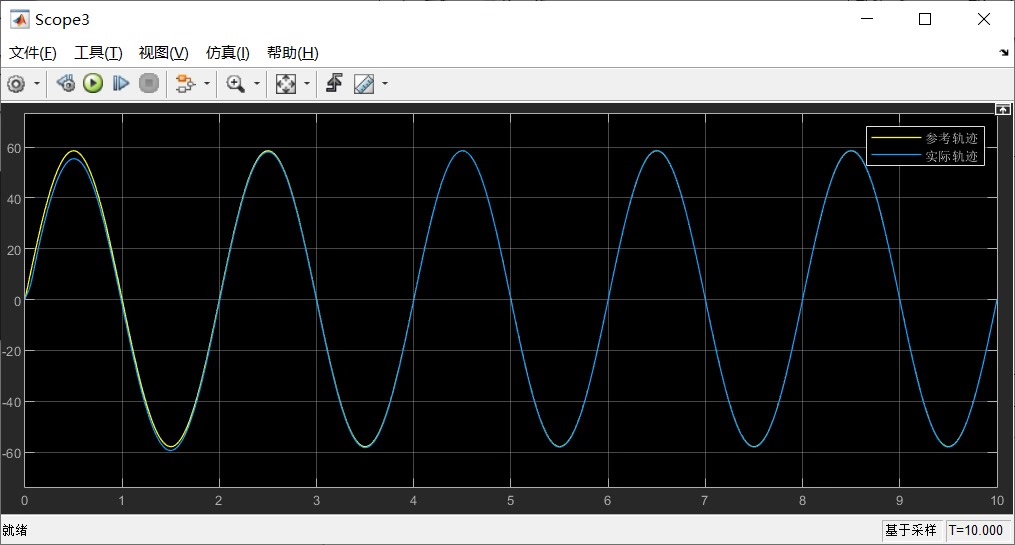Open the 文件(F) menu
The width and height of the screenshot is (1015, 545).
33,53
